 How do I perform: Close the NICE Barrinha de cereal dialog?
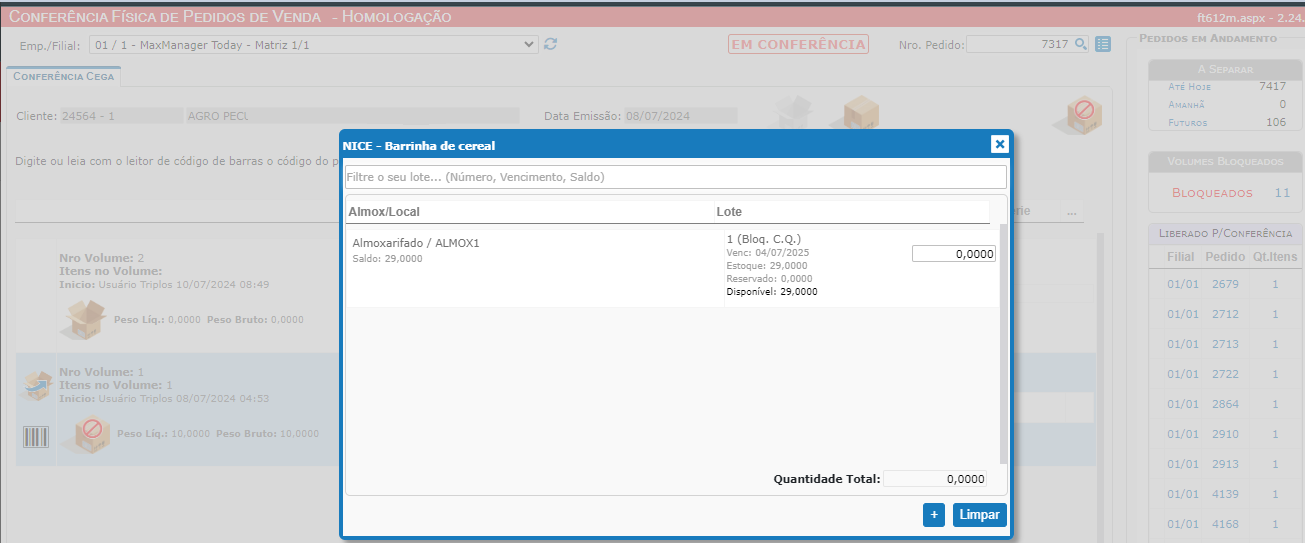[x=998, y=144]
